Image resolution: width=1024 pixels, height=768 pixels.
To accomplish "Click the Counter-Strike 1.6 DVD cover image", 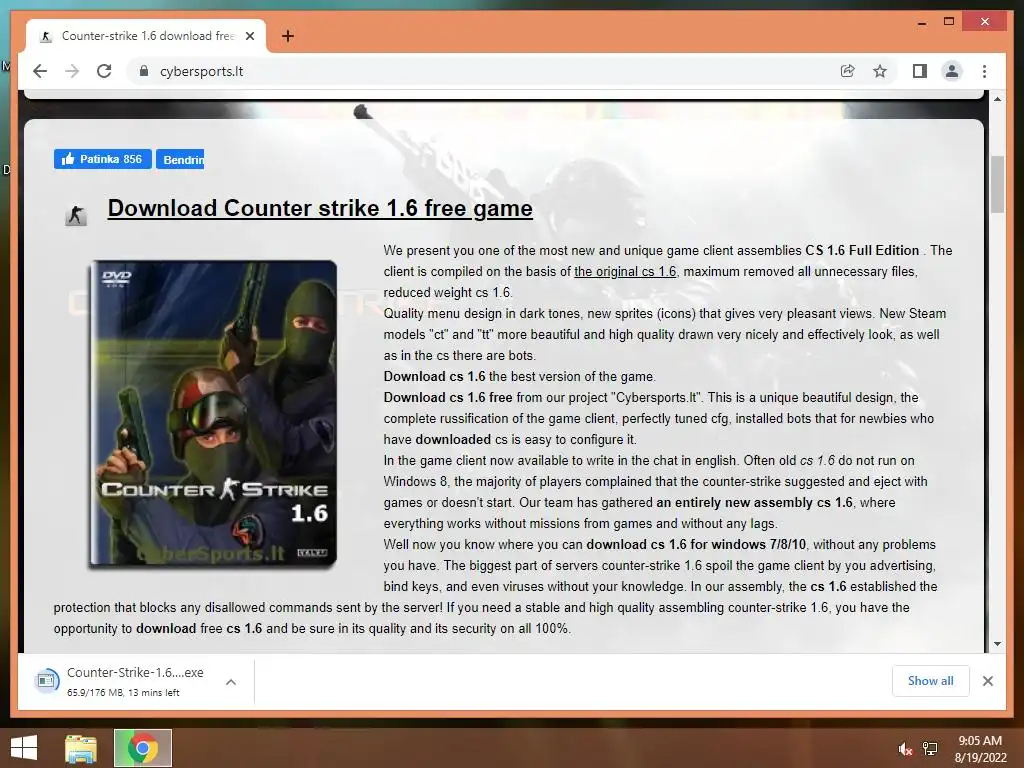I will click(214, 413).
